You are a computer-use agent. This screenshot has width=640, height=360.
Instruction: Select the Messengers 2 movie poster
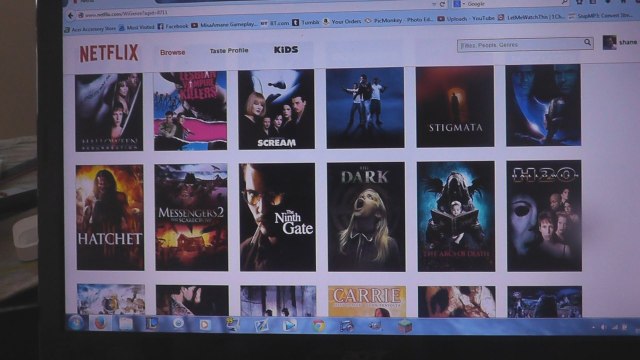(191, 217)
